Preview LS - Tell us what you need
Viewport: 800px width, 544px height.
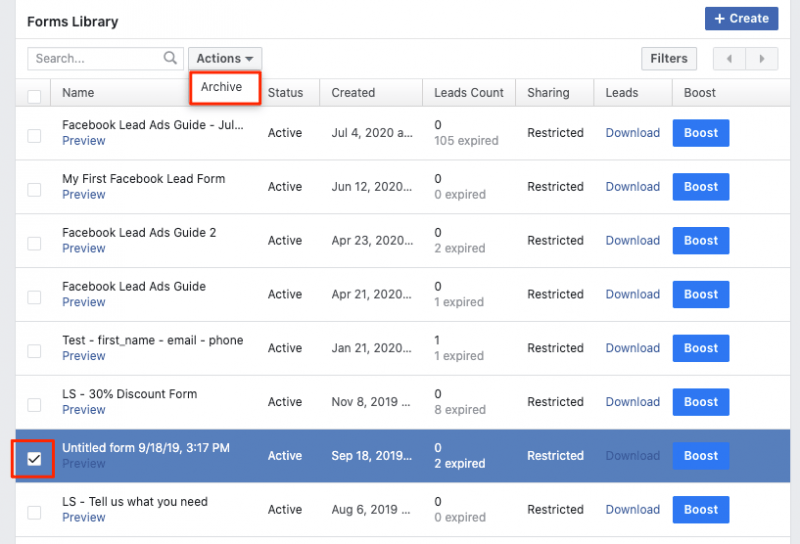[84, 517]
